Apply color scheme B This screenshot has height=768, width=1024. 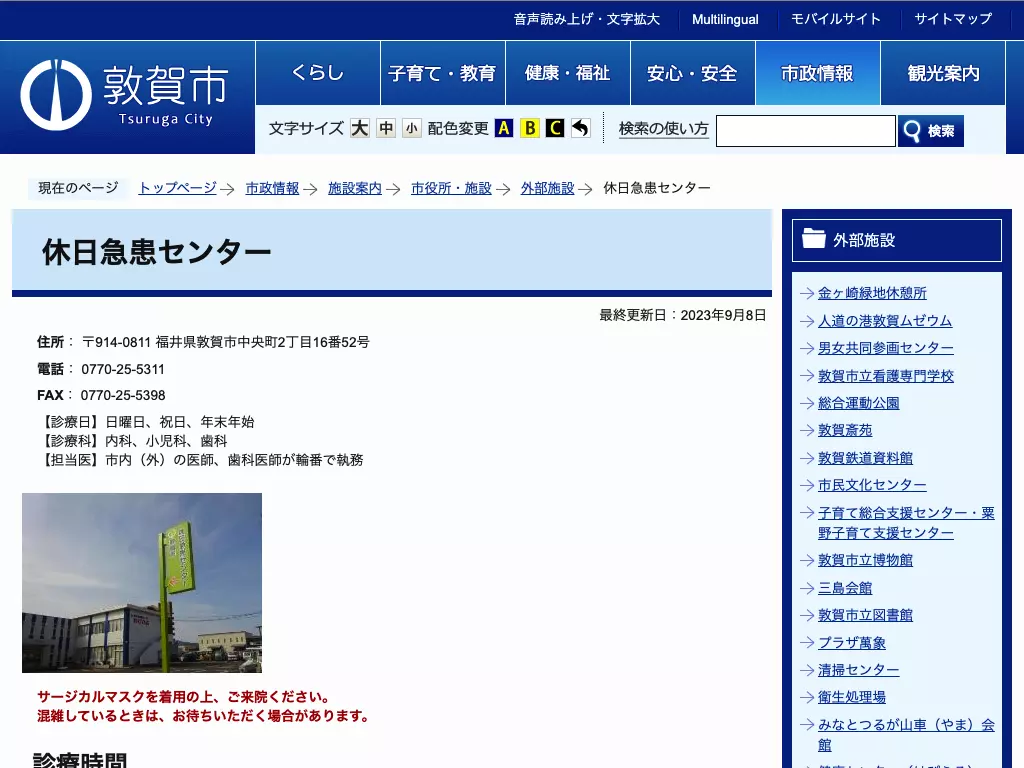tap(530, 128)
